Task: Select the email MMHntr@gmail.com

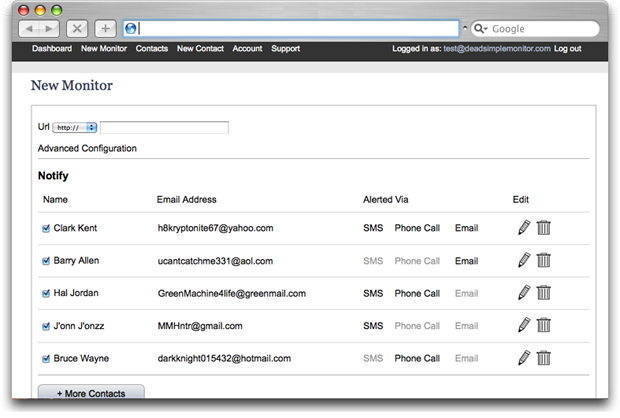Action: pos(200,326)
